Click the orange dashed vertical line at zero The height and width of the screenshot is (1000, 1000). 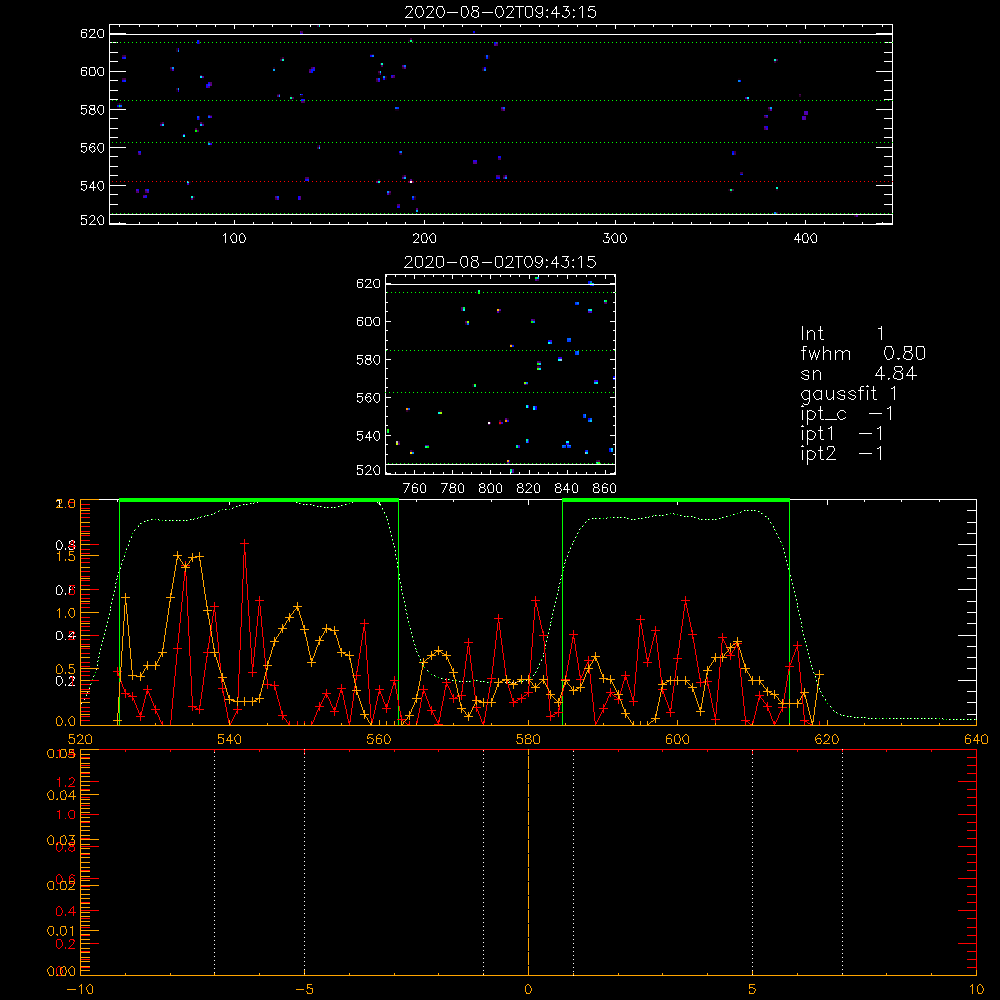528,862
